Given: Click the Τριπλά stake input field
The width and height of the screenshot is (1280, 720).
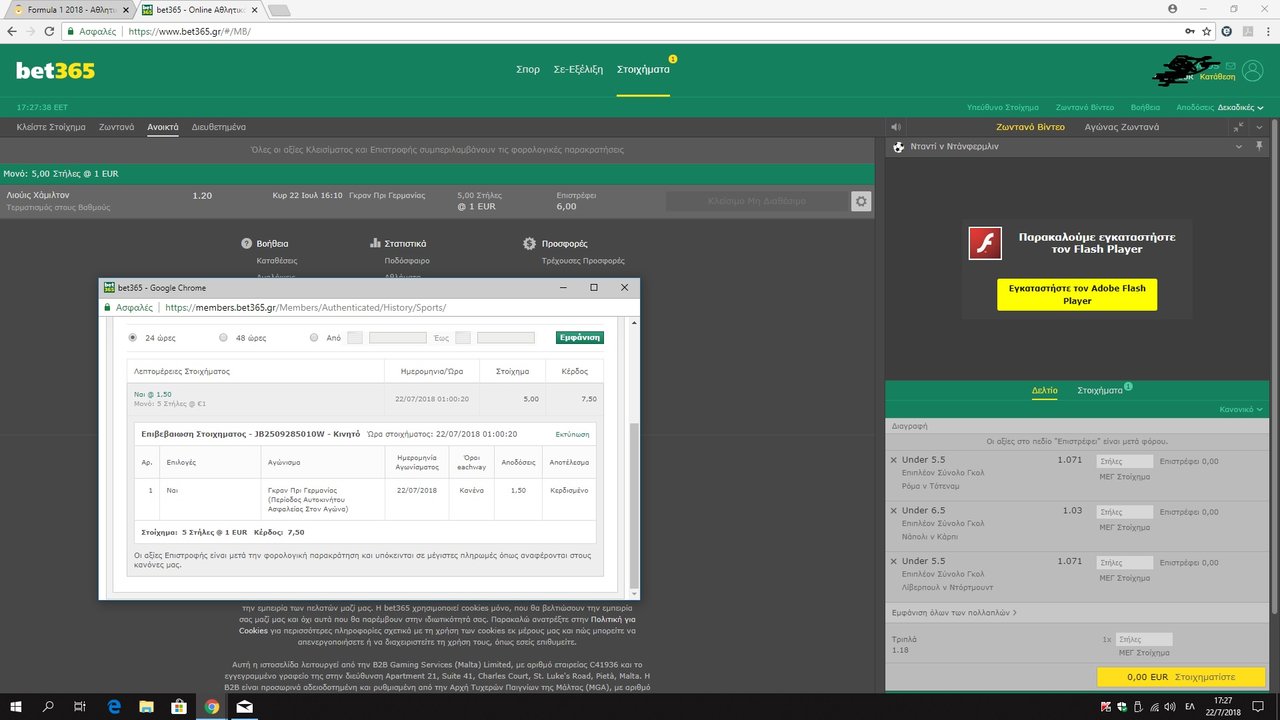Looking at the screenshot, I should coord(1144,639).
